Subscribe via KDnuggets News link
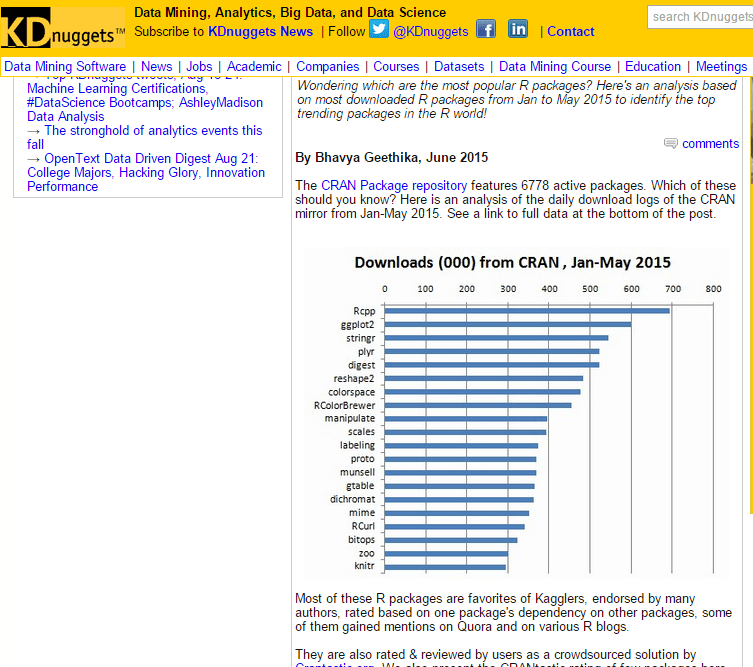The height and width of the screenshot is (667, 753). coord(260,32)
